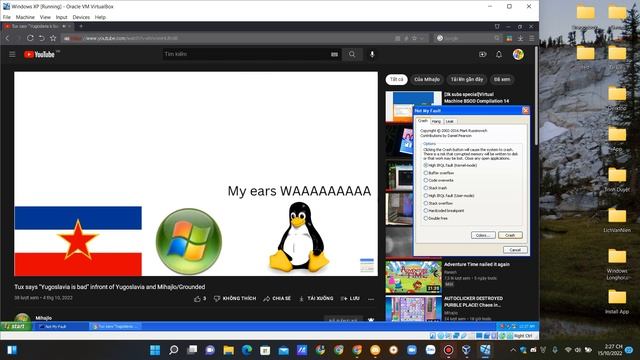
Task: Open the Zalo app on the taskbar
Action: point(430,350)
